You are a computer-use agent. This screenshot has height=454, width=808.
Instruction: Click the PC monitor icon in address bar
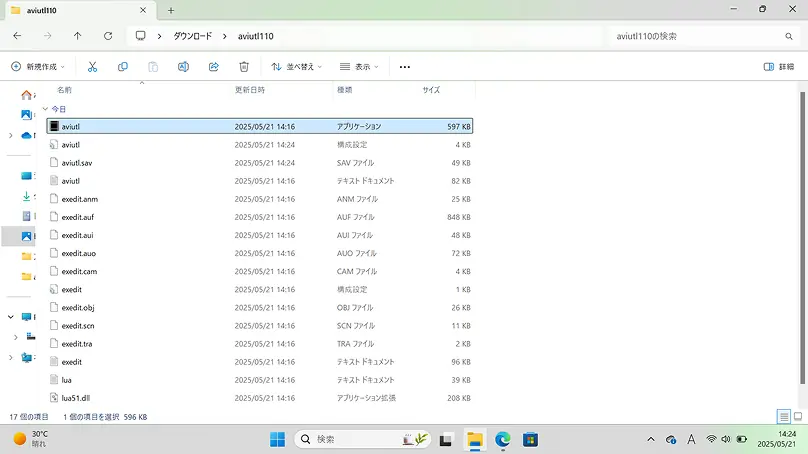coord(140,36)
